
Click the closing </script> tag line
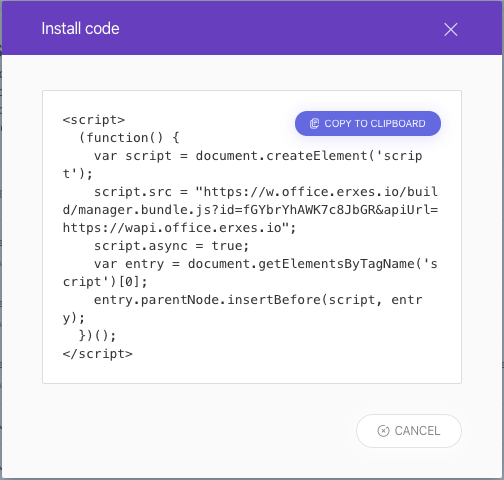(97, 354)
